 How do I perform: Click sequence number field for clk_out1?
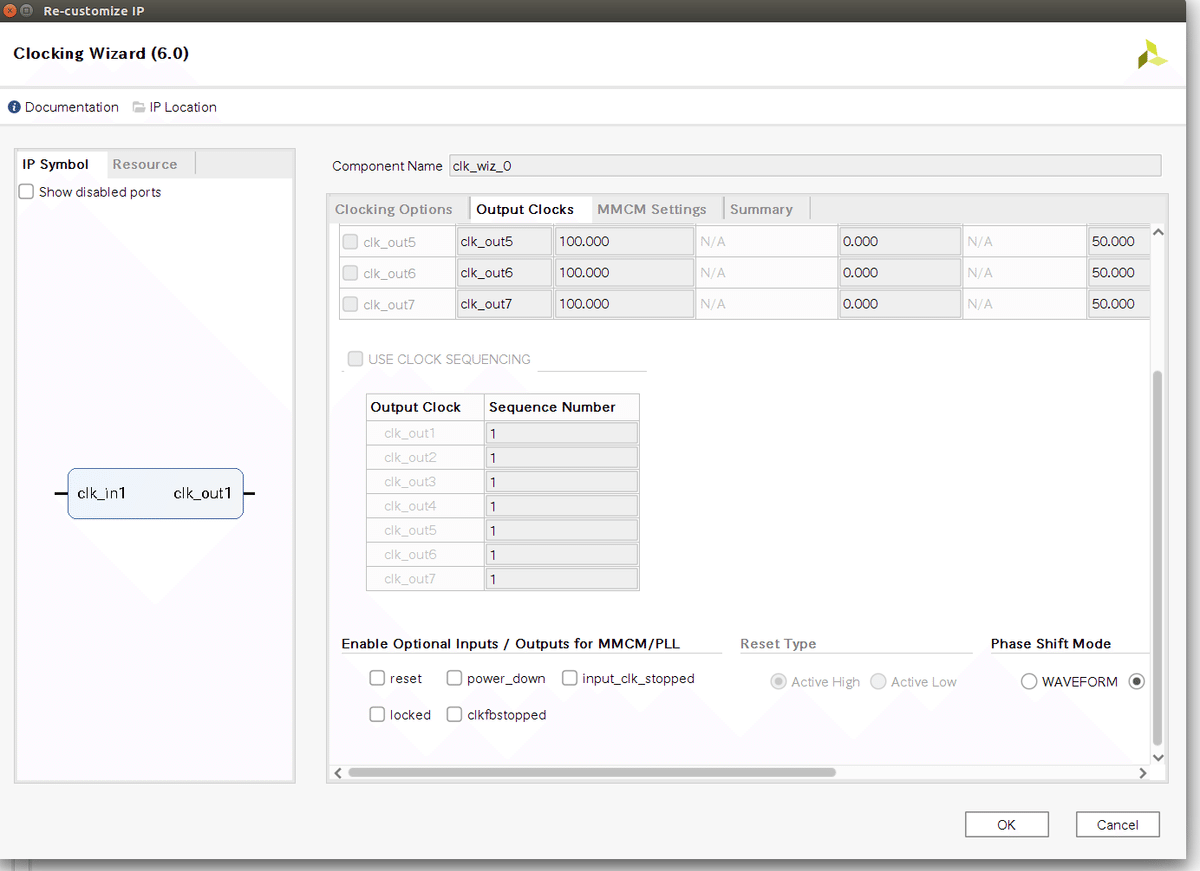(562, 433)
